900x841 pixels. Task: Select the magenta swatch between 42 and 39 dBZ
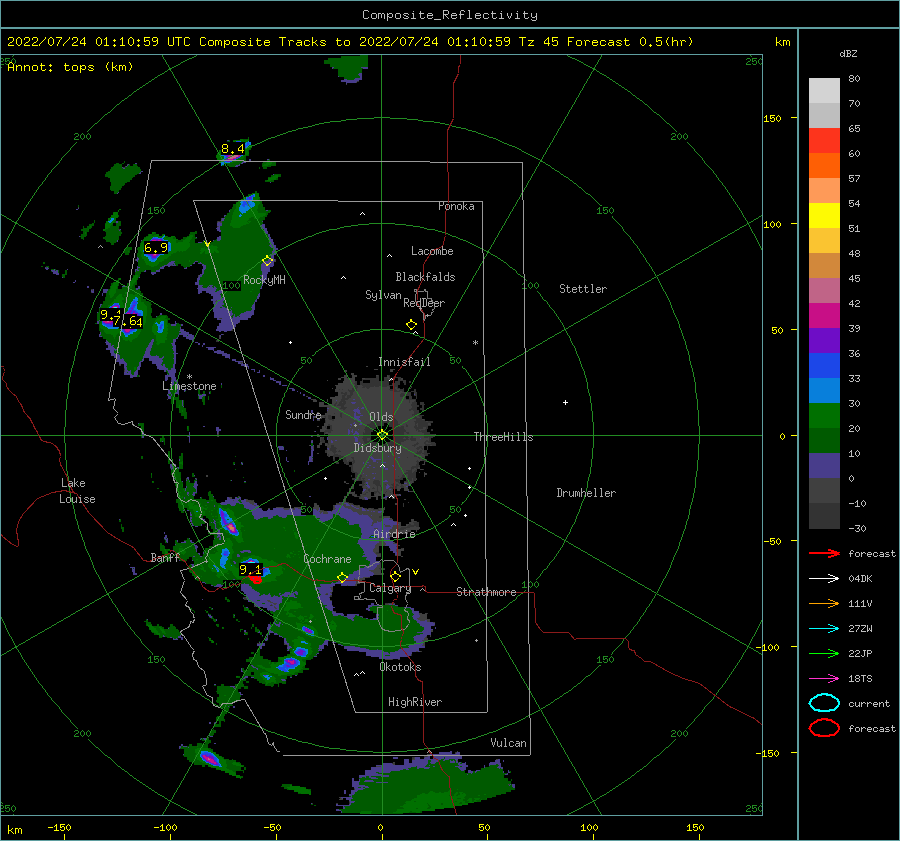824,316
